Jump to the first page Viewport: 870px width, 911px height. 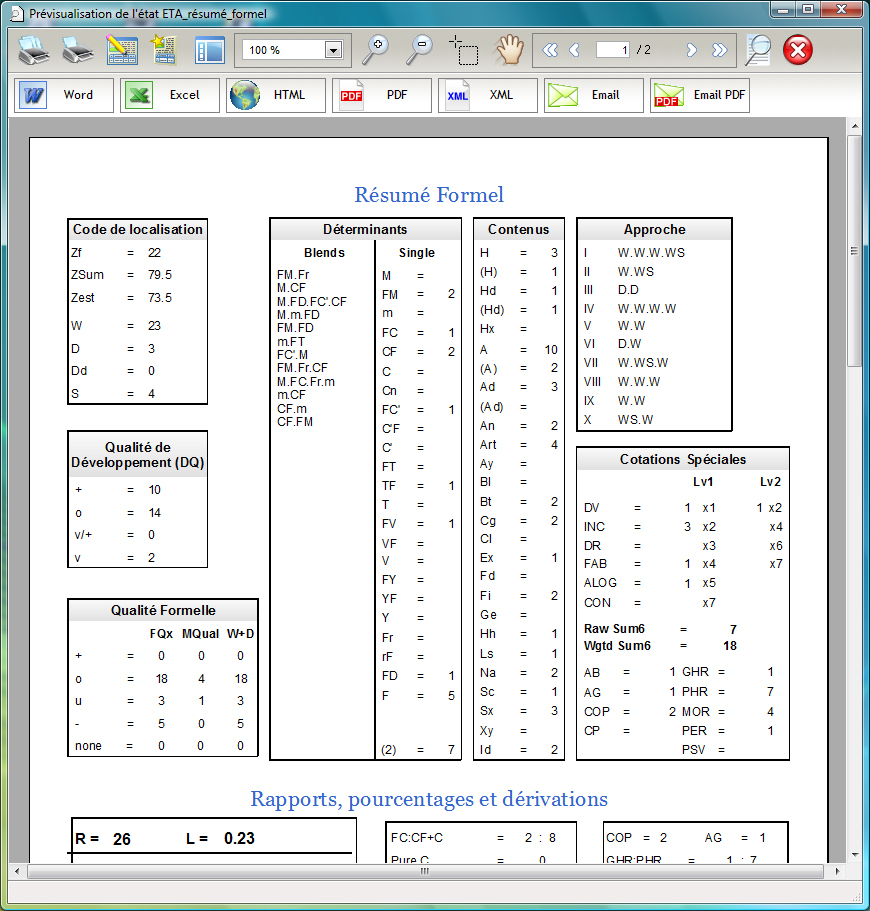(549, 50)
